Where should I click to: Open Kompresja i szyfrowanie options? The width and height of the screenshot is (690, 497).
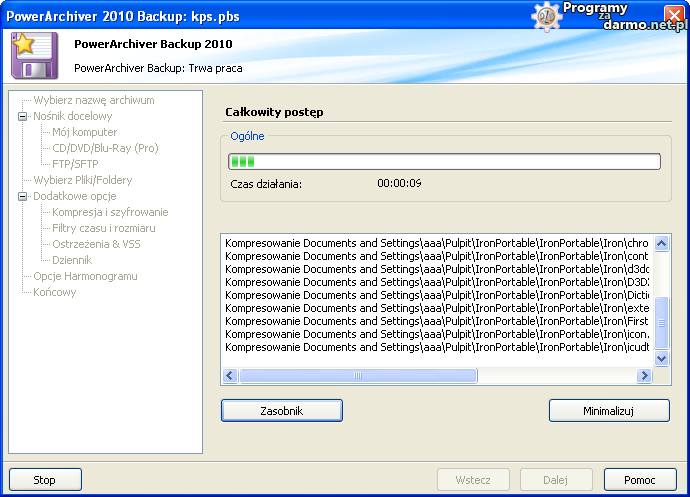[x=110, y=212]
